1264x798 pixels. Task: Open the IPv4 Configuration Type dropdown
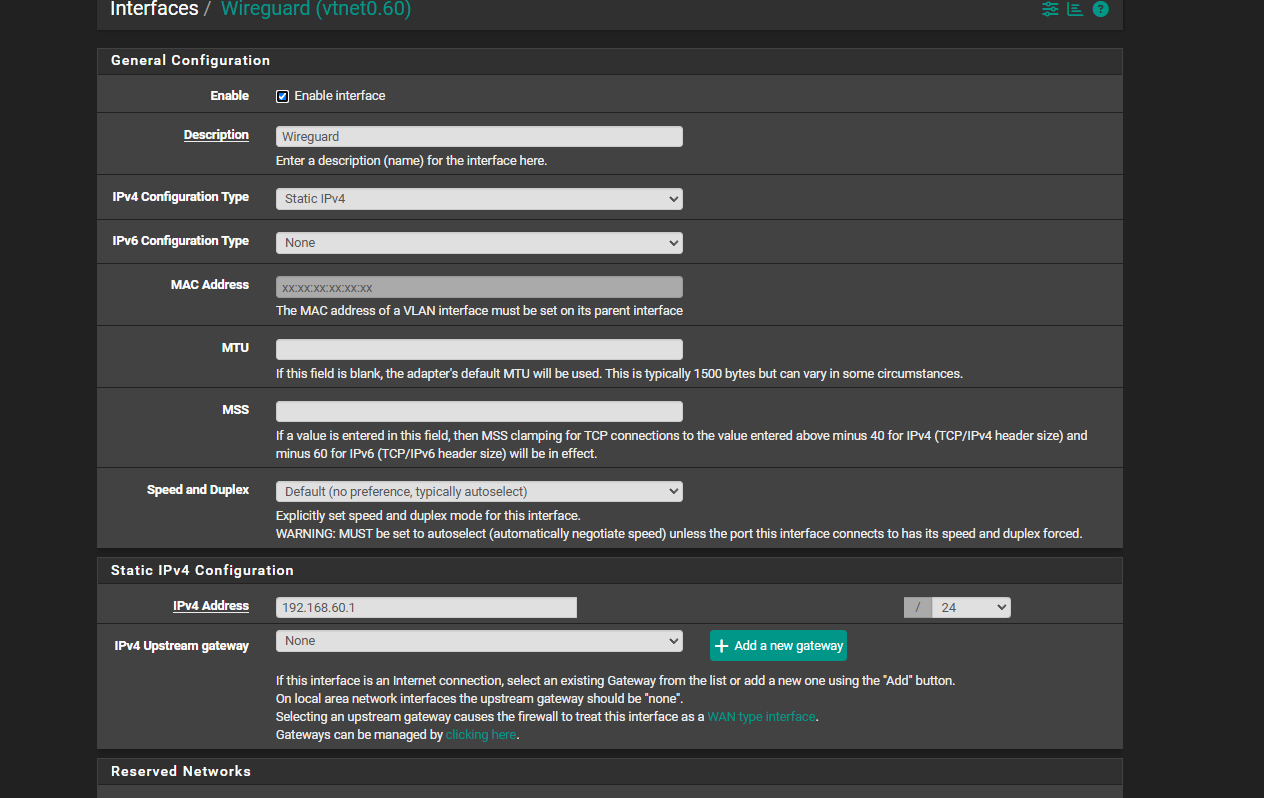tap(479, 198)
